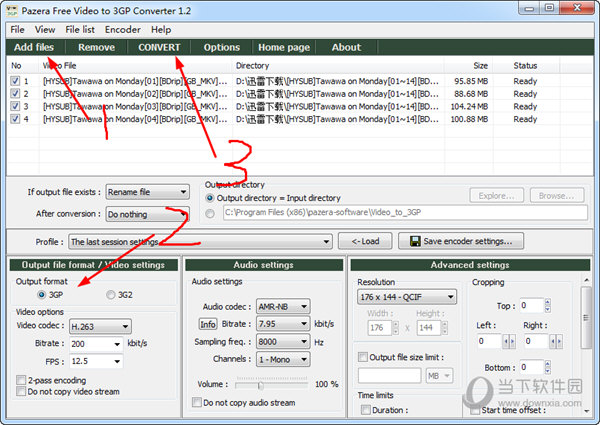Open Video codec H.263 dropdown
600x425 pixels.
(100, 327)
